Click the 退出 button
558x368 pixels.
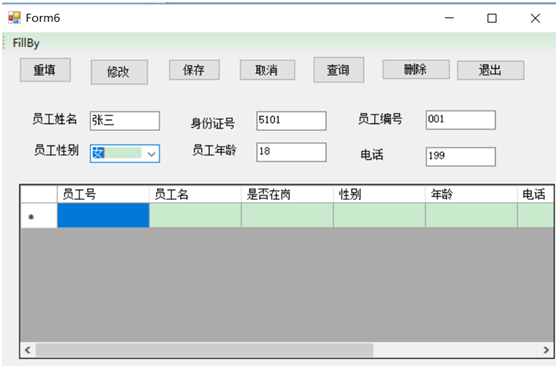click(490, 70)
